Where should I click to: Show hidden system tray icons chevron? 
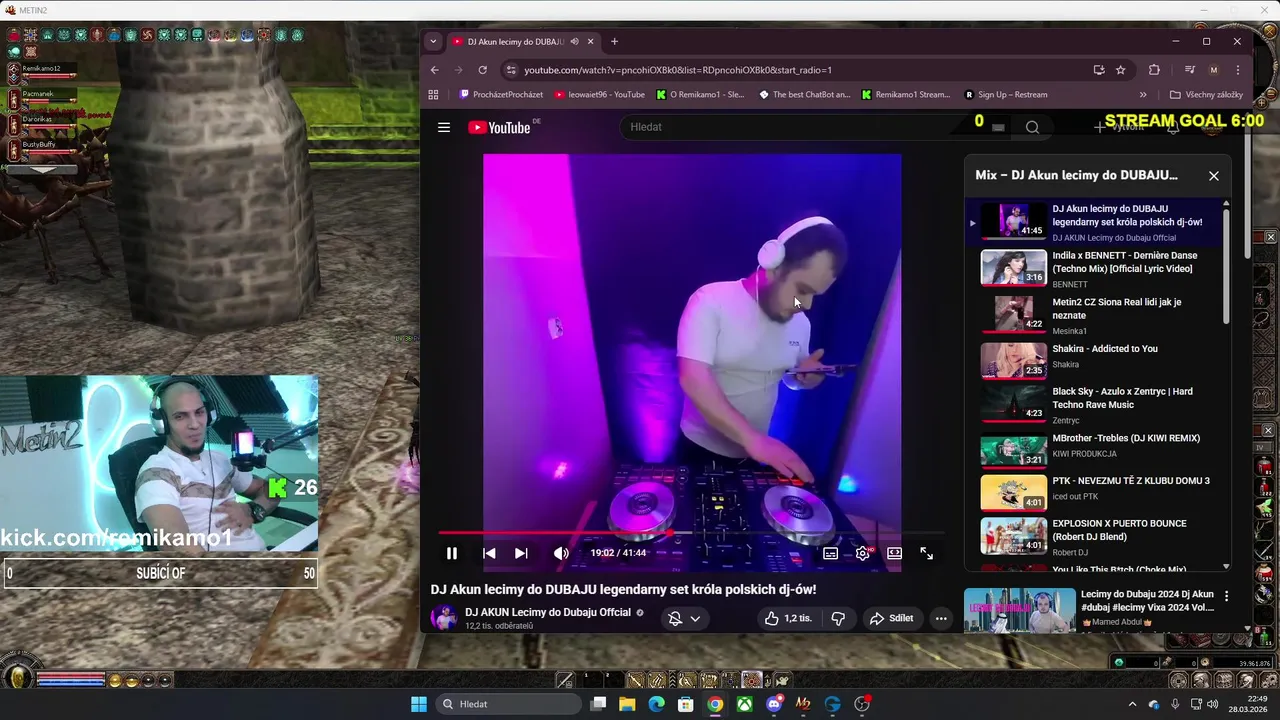(x=1132, y=704)
